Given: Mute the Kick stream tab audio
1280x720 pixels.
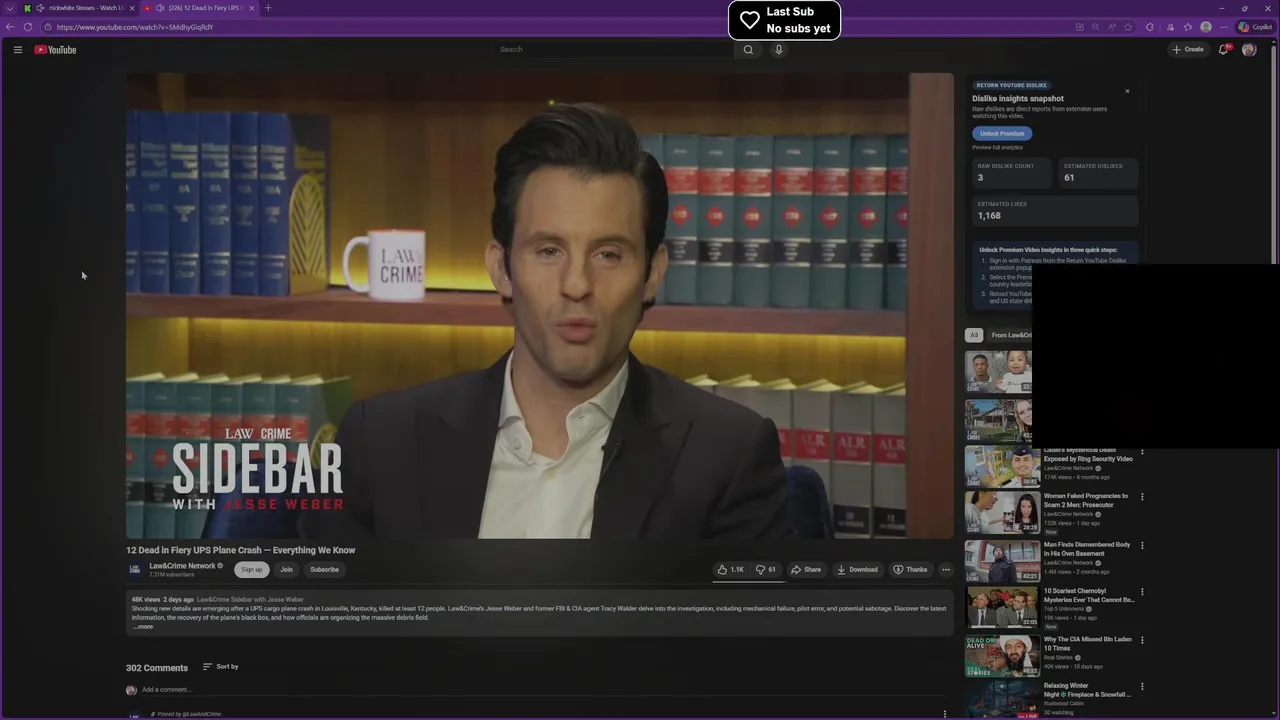Looking at the screenshot, I should point(40,8).
